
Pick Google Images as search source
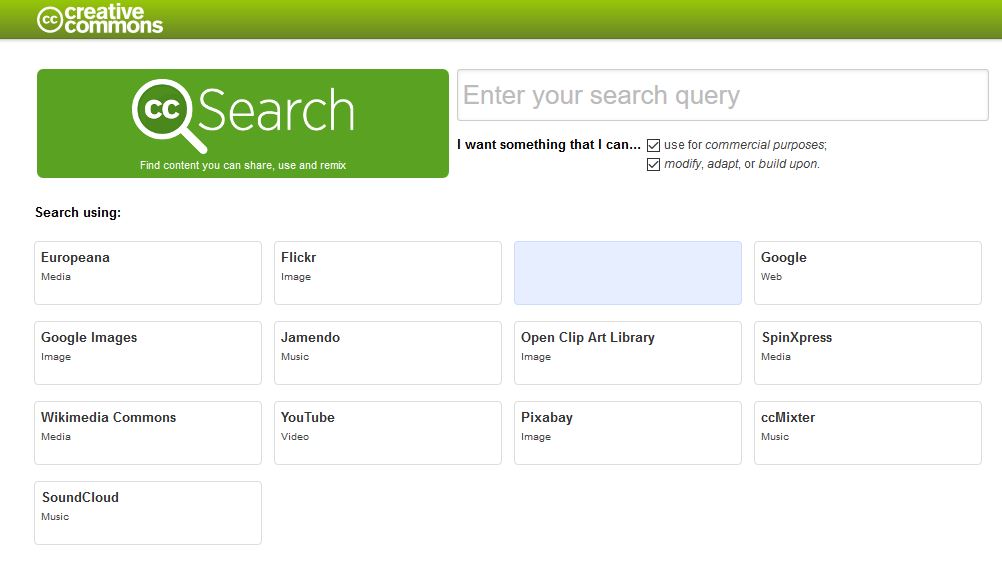(x=148, y=352)
